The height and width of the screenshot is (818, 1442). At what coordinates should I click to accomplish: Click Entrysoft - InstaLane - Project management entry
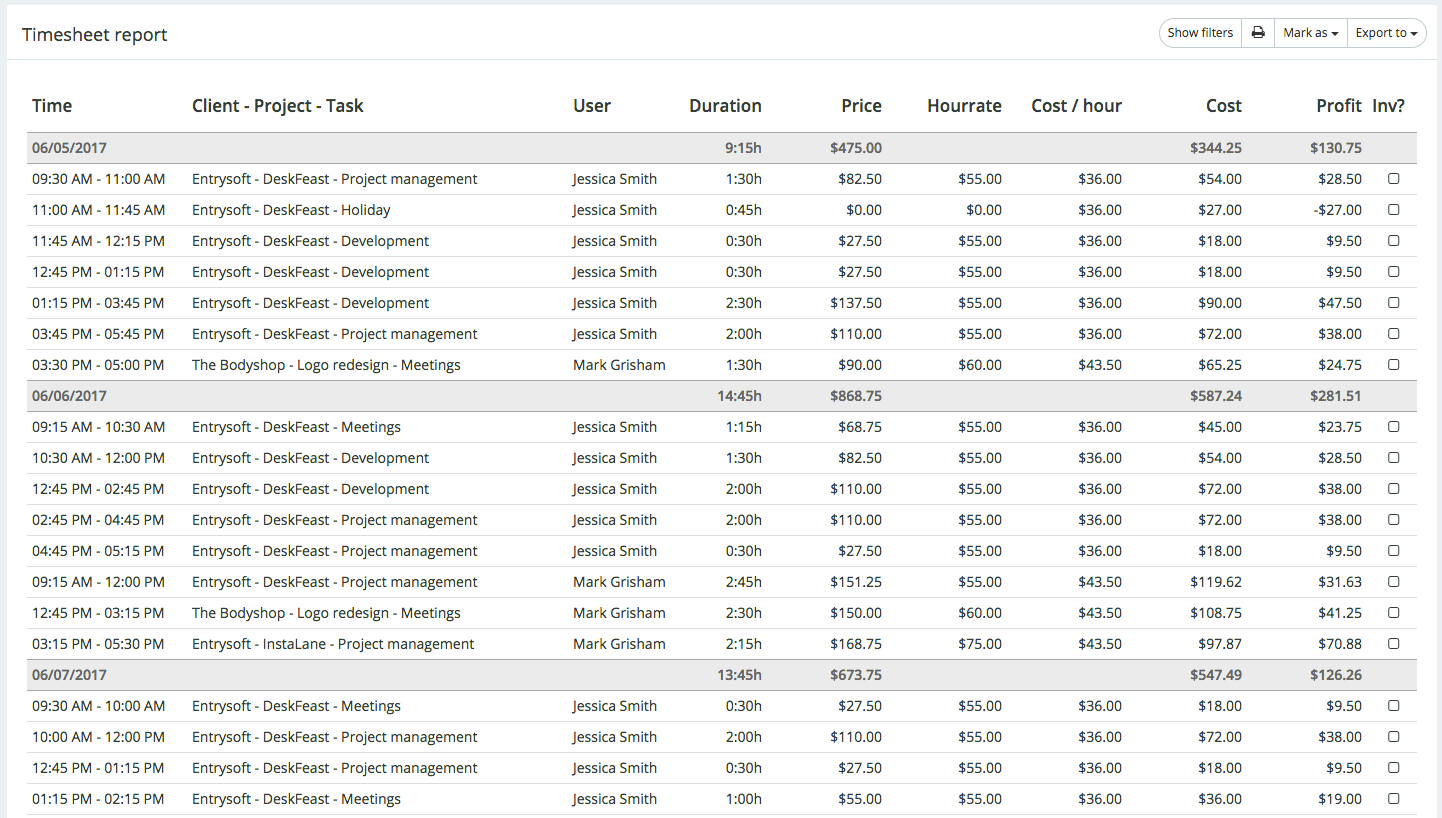333,644
